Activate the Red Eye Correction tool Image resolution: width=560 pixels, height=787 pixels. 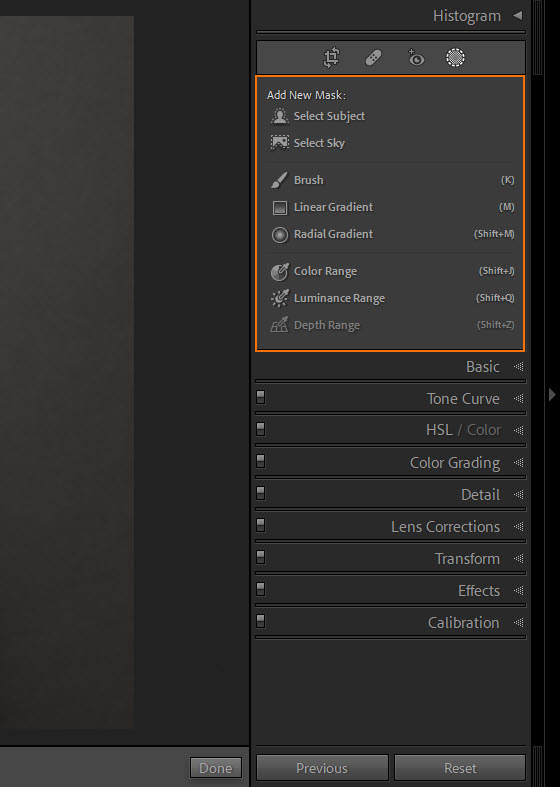click(415, 58)
